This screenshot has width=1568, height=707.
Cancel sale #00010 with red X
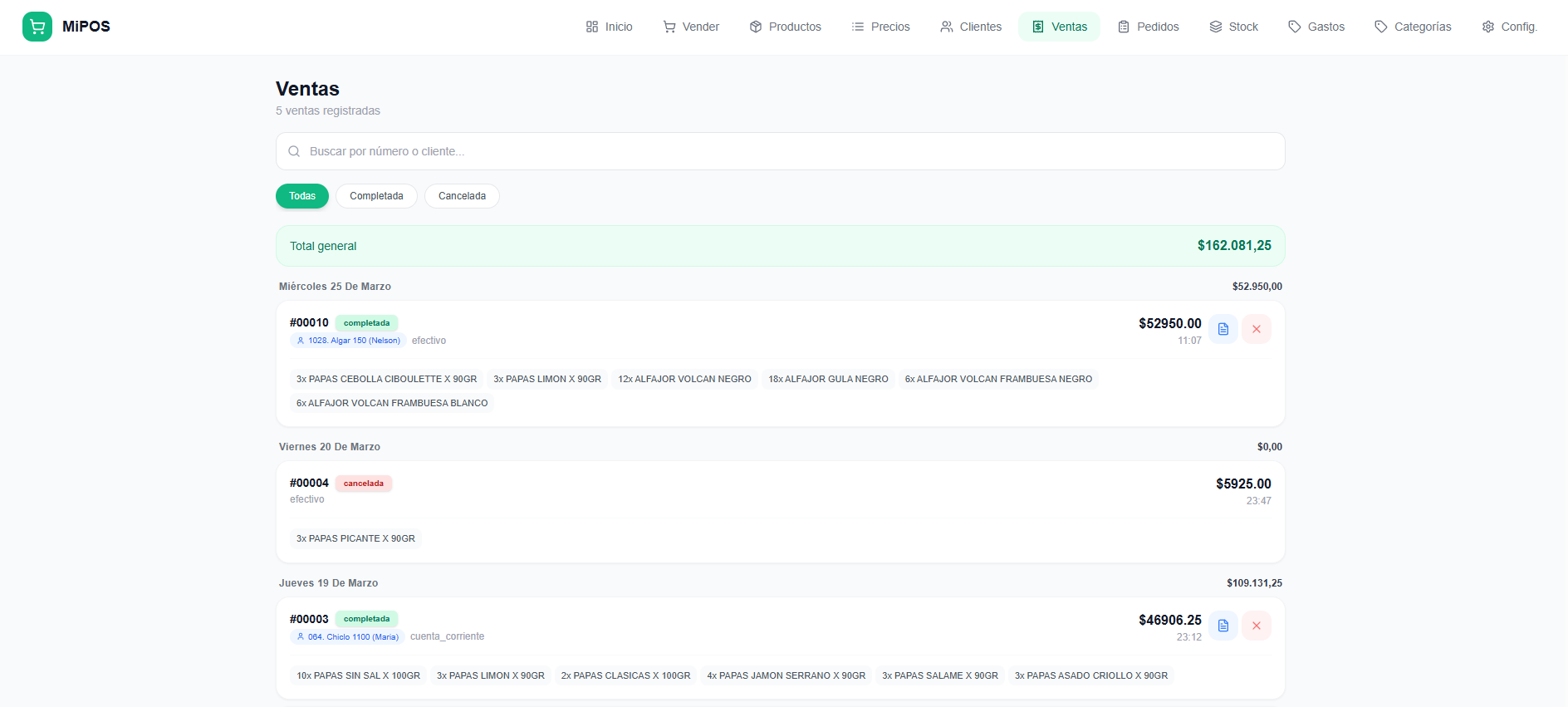pos(1256,329)
